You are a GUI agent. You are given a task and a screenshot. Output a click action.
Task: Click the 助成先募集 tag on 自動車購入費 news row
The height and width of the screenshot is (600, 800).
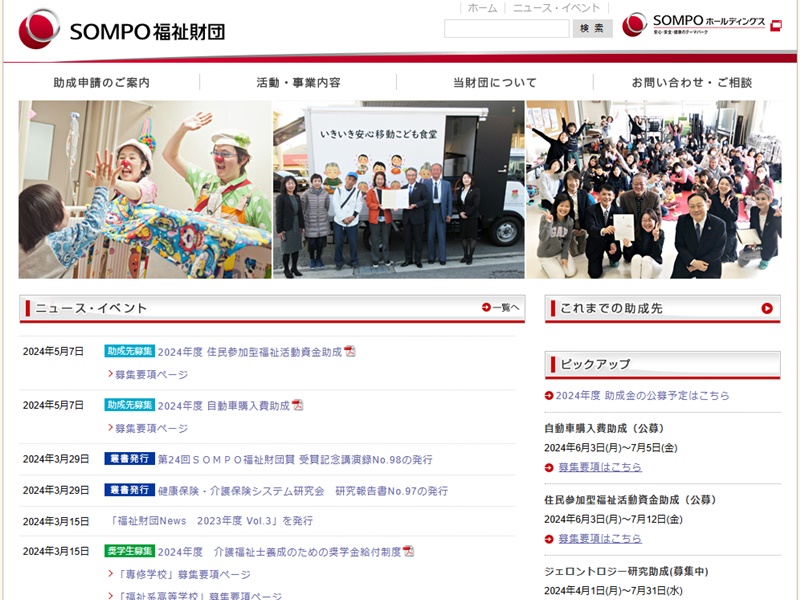130,405
